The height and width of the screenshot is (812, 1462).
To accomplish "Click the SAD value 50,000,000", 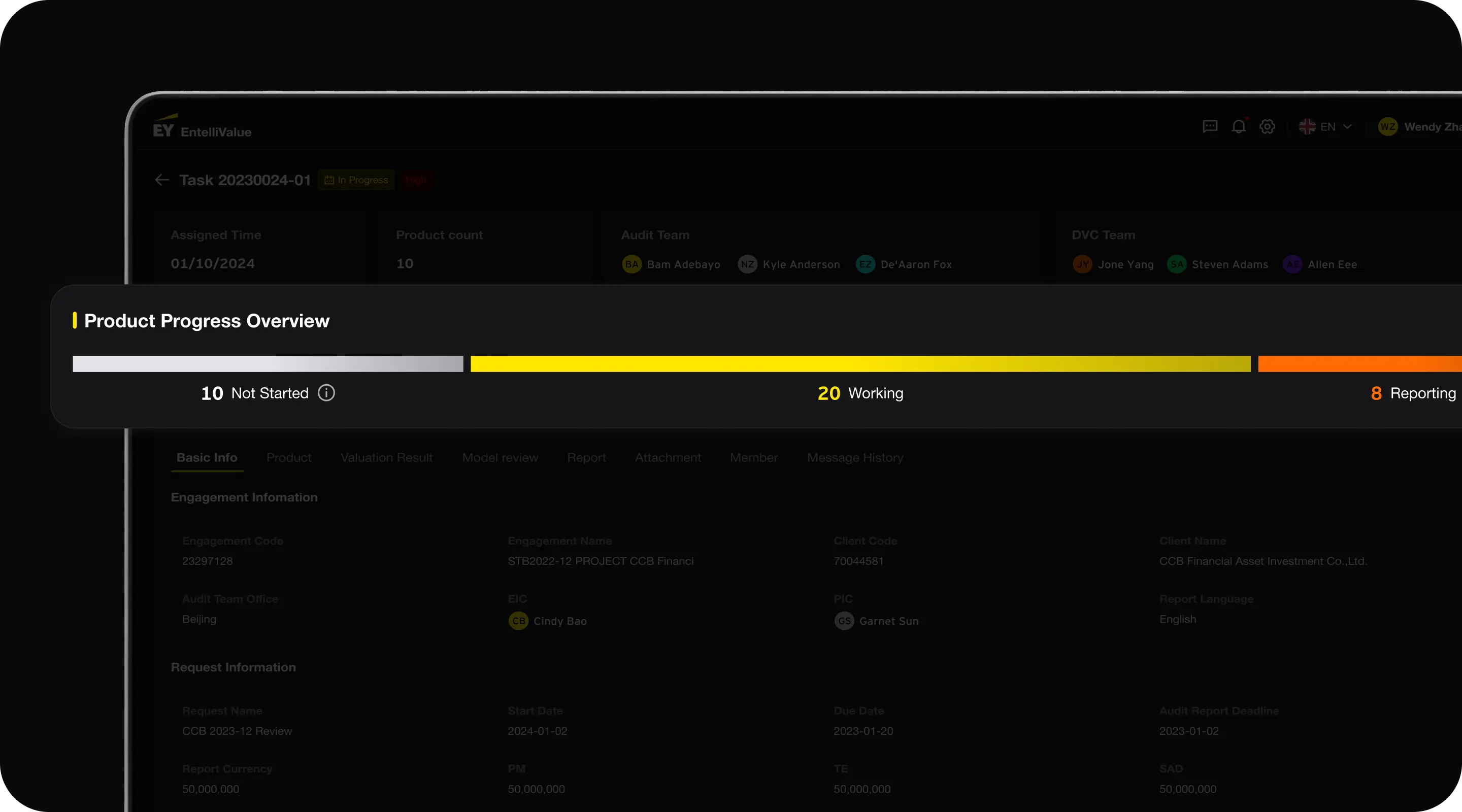I will point(1188,789).
